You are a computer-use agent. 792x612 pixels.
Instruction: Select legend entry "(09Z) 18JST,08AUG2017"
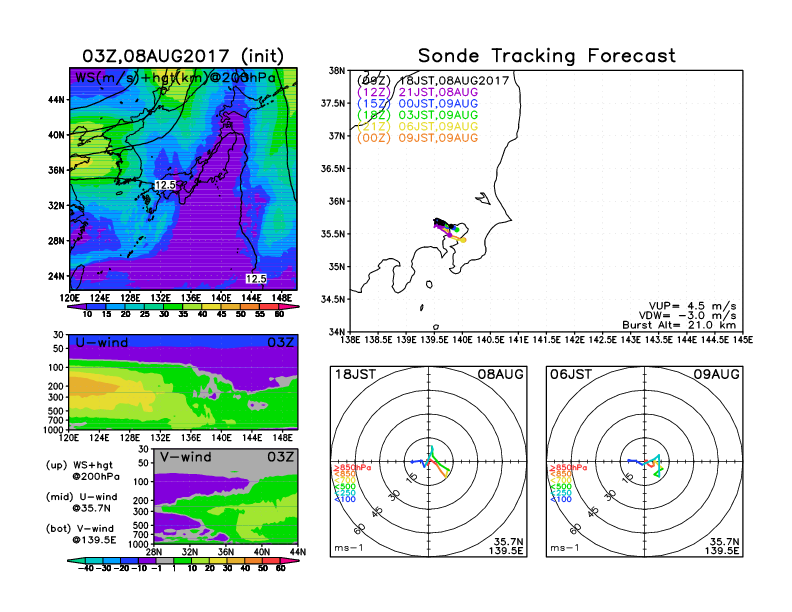point(433,81)
